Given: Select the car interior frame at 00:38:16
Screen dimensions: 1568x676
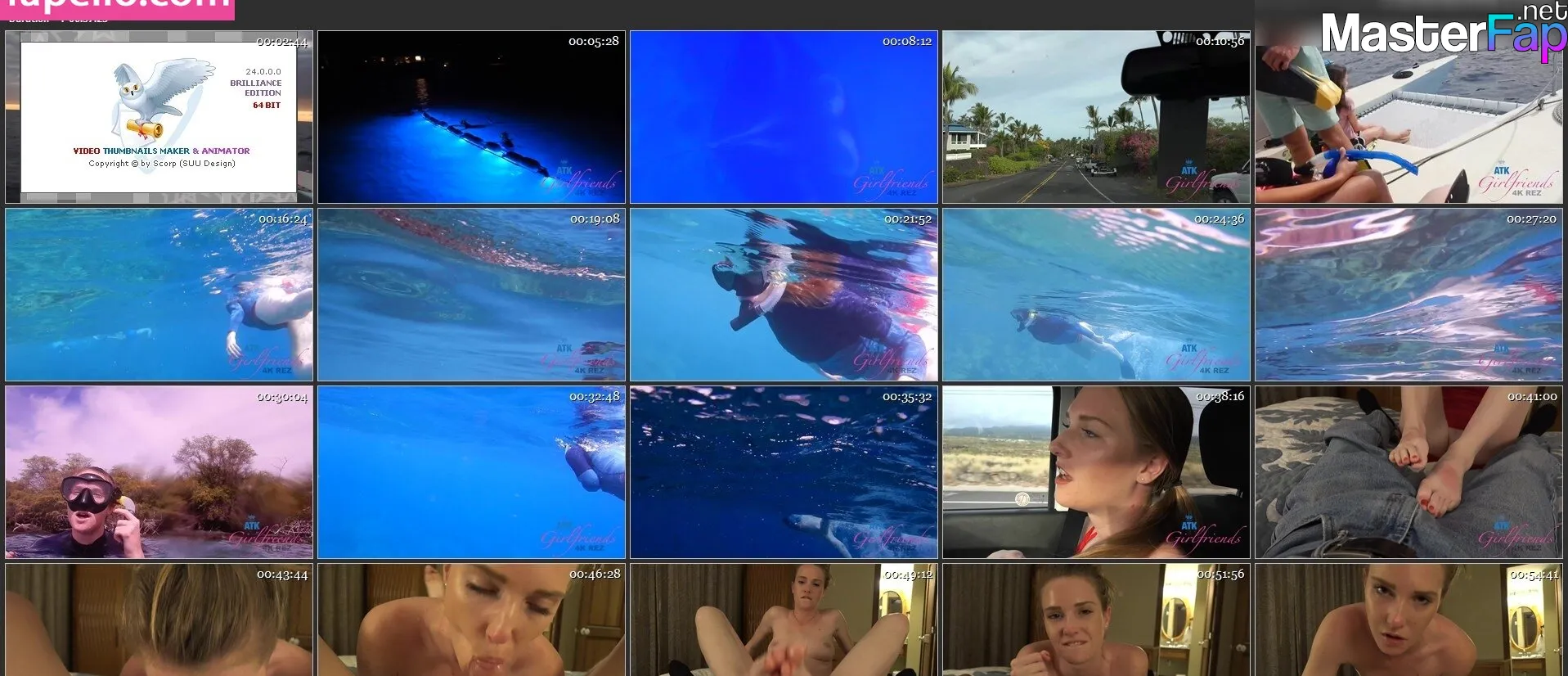Looking at the screenshot, I should (1096, 472).
